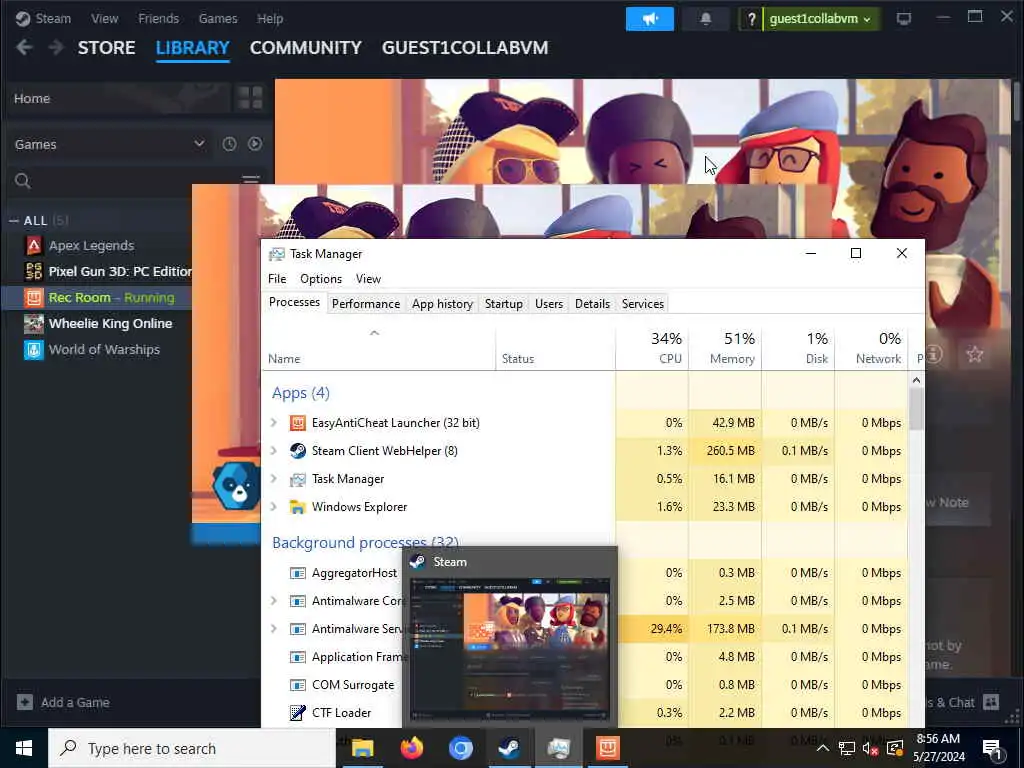Select the AggregatorHost process
This screenshot has height=768, width=1024.
click(x=354, y=573)
